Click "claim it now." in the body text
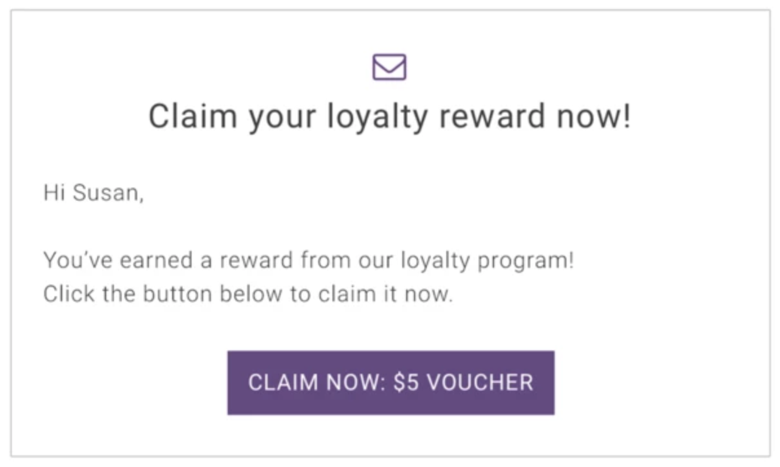780x467 pixels. coord(386,294)
